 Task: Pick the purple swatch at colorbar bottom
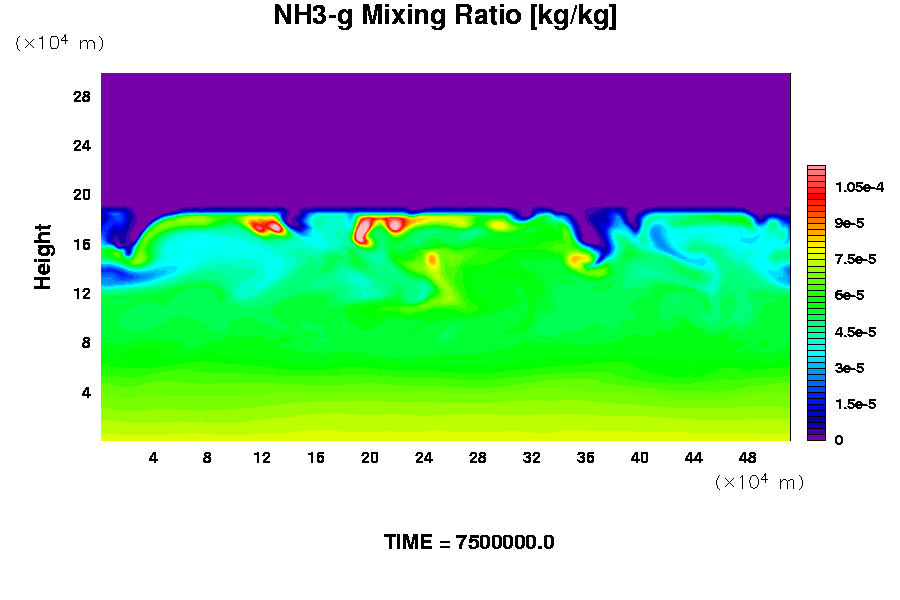[815, 436]
